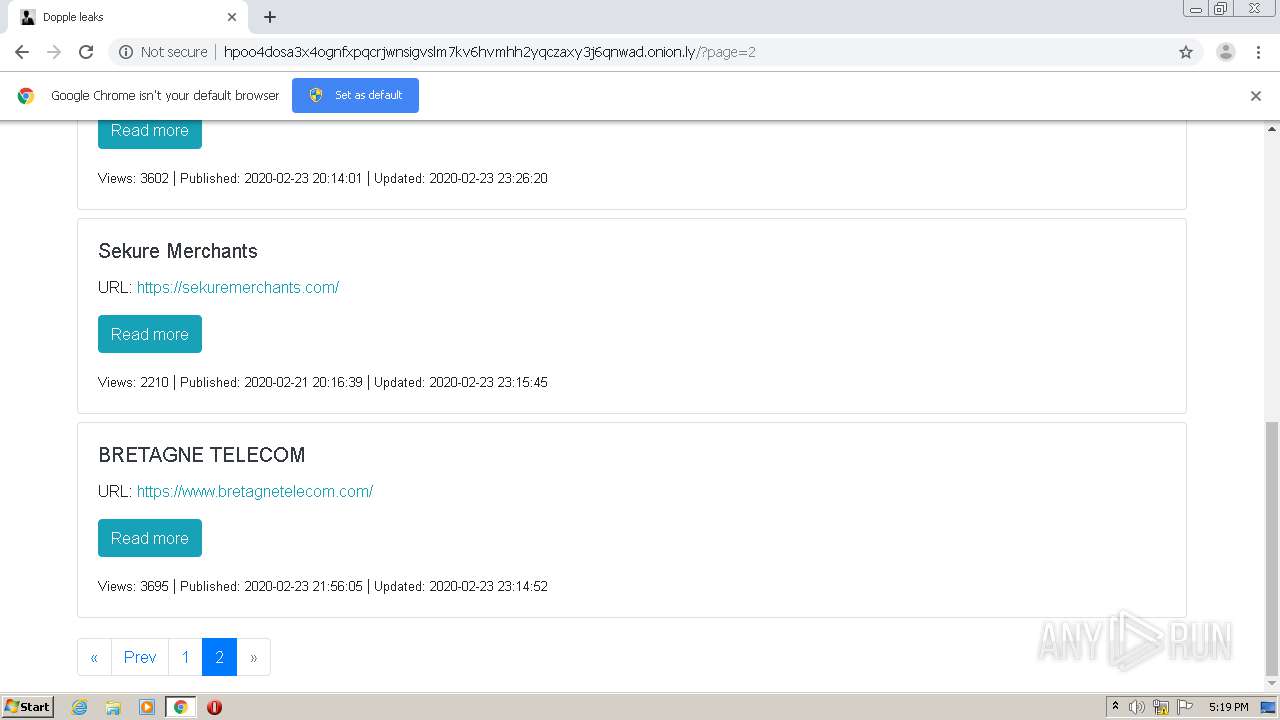The width and height of the screenshot is (1280, 720).
Task: Open the sekuremerchants.com link
Action: click(x=238, y=287)
